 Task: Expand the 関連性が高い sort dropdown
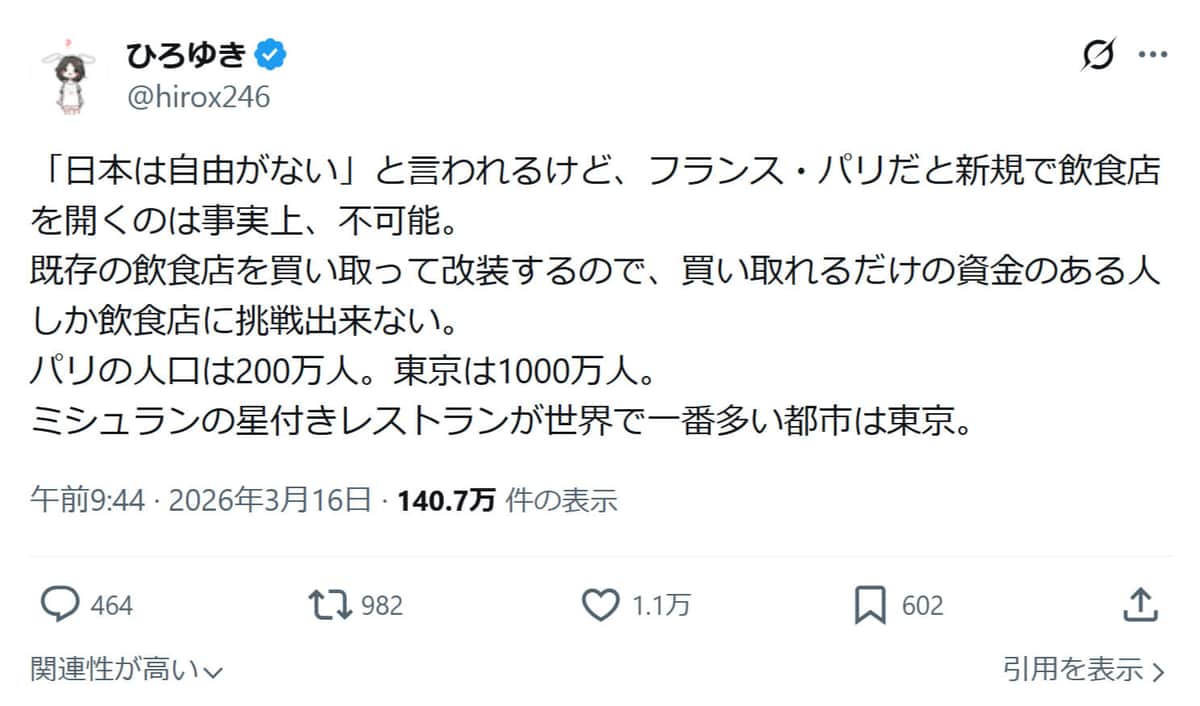(125, 669)
